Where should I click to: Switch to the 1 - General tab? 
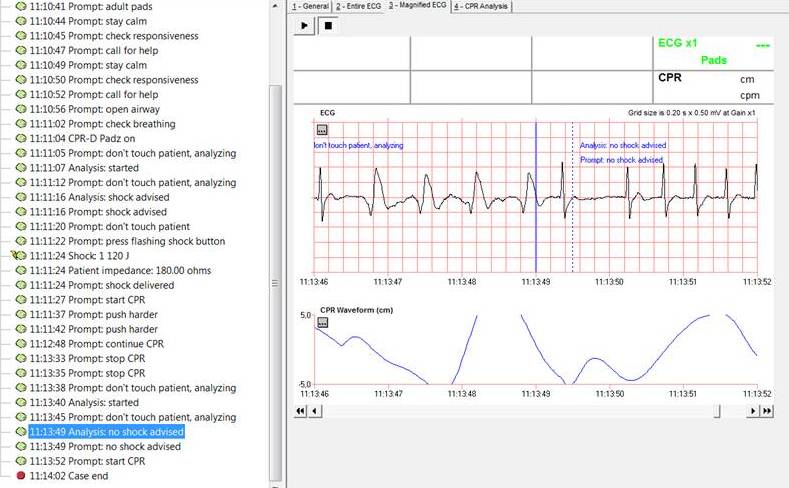coord(309,6)
